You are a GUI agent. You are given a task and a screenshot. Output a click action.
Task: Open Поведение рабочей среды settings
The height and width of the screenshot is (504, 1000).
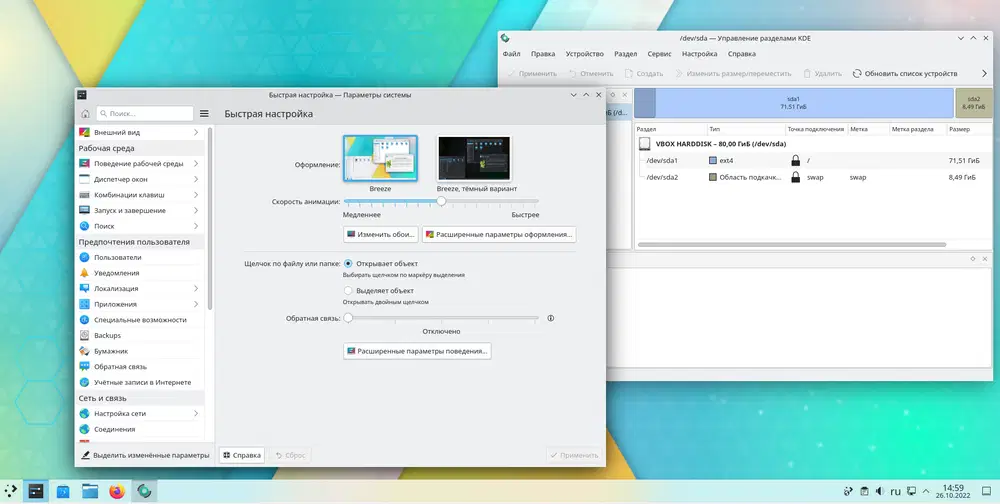pyautogui.click(x=139, y=164)
